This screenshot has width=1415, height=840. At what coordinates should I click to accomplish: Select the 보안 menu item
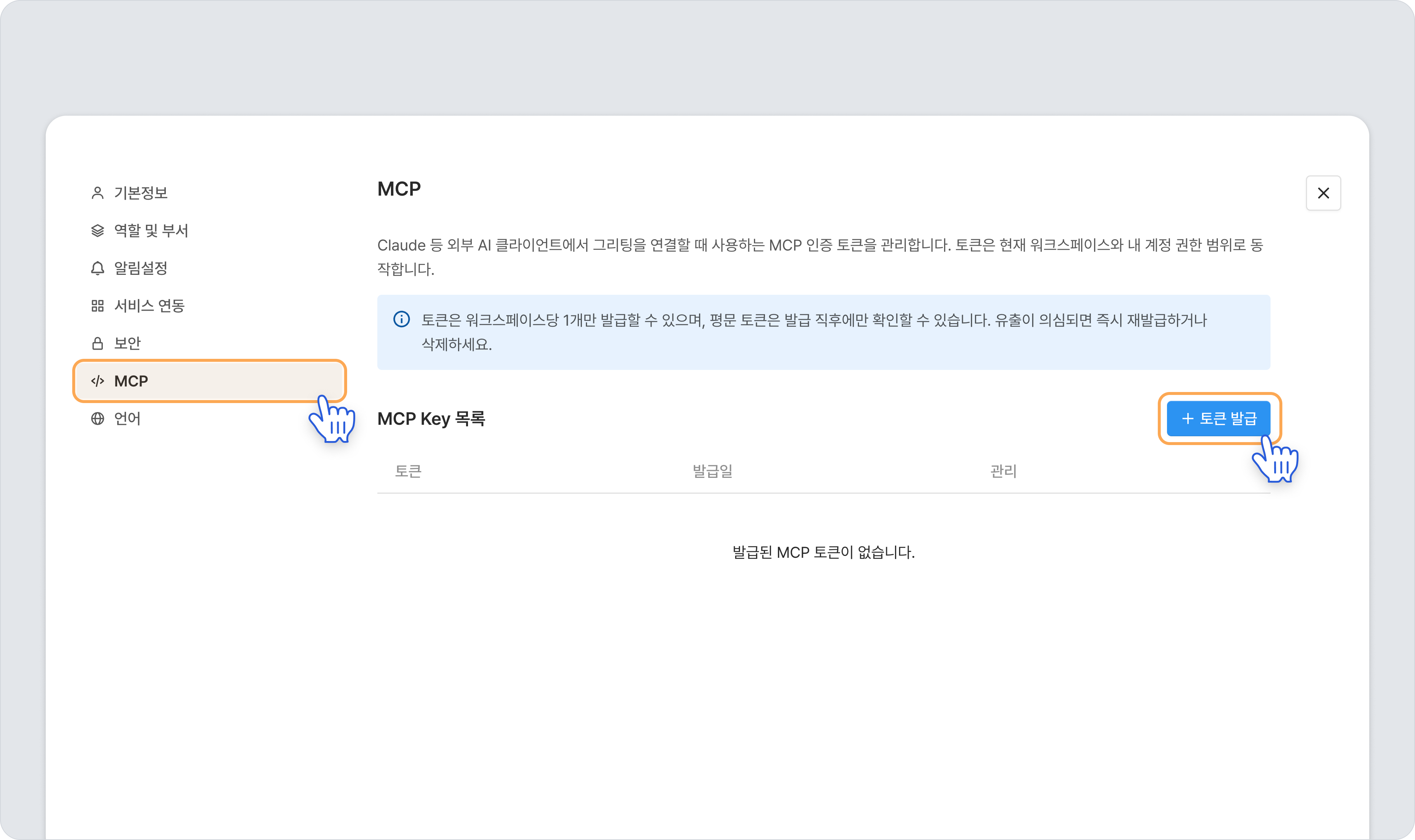point(209,344)
